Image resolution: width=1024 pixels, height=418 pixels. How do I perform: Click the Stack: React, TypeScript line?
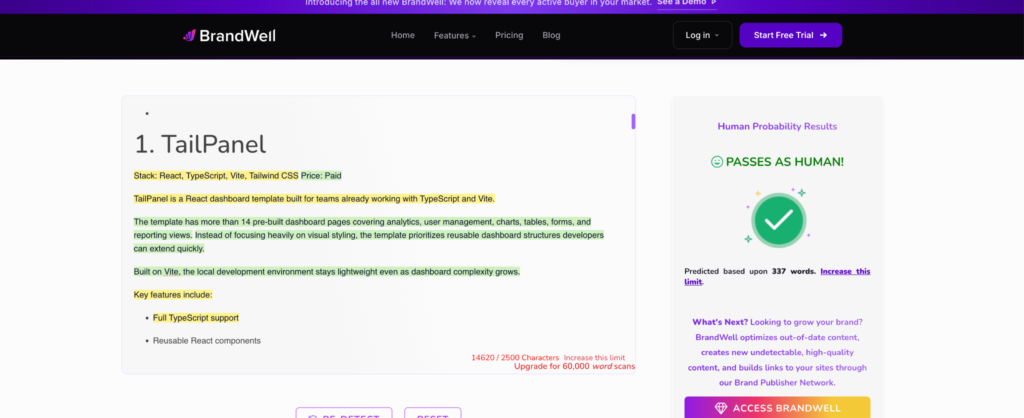216,176
